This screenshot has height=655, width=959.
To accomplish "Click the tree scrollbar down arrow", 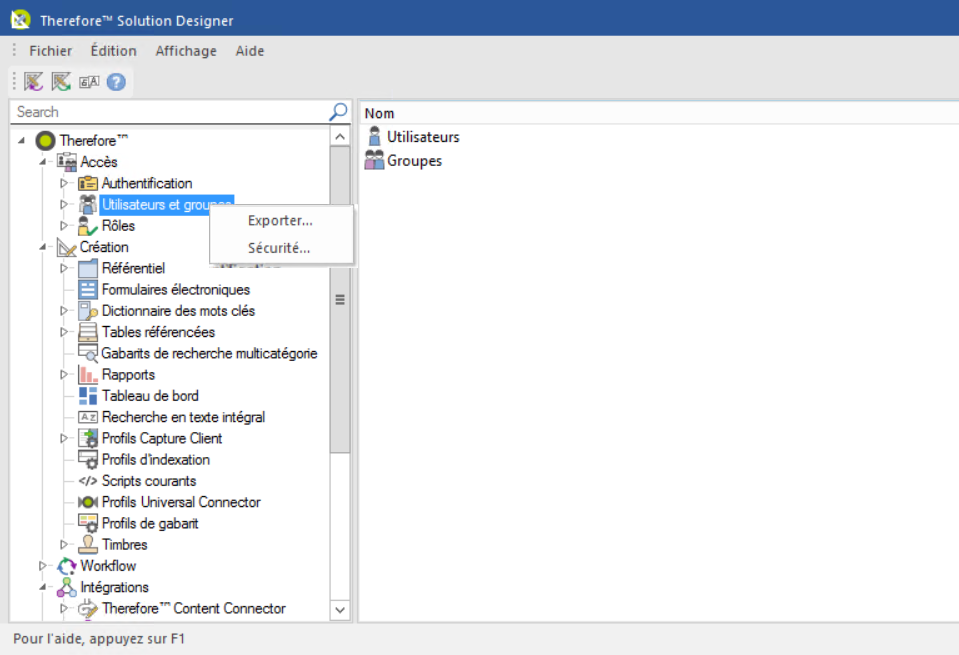I will pos(339,609).
